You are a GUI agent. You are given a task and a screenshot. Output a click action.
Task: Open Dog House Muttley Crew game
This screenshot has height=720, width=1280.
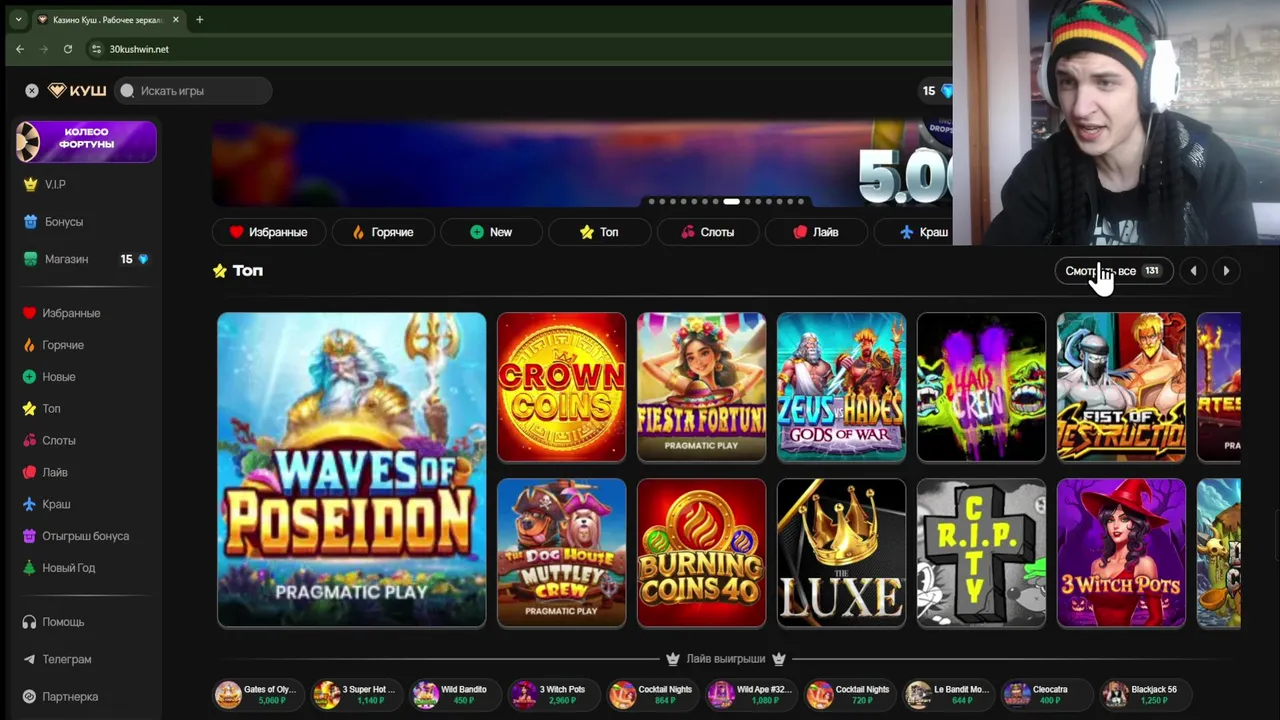(x=561, y=553)
